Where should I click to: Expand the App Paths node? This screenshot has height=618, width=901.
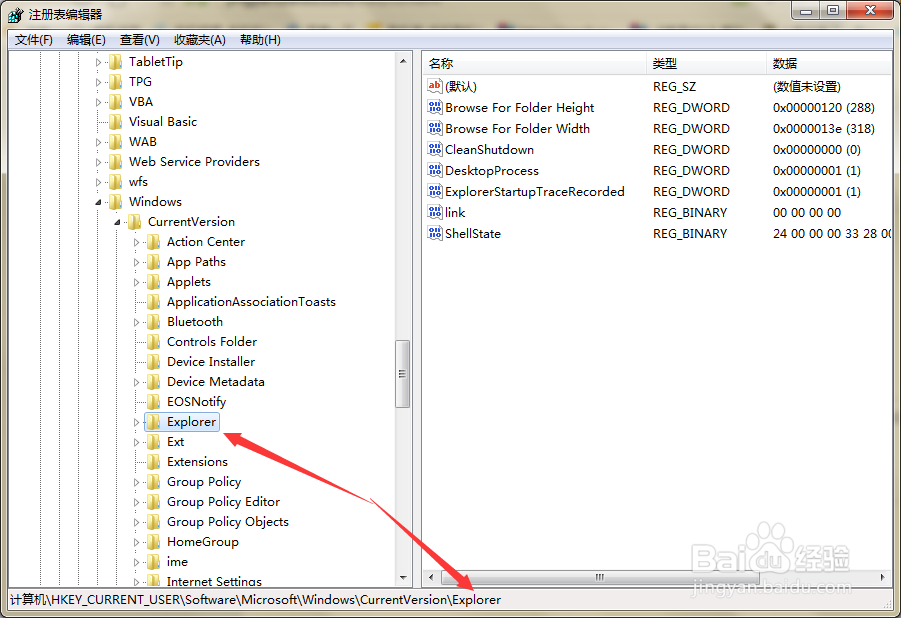coord(136,262)
